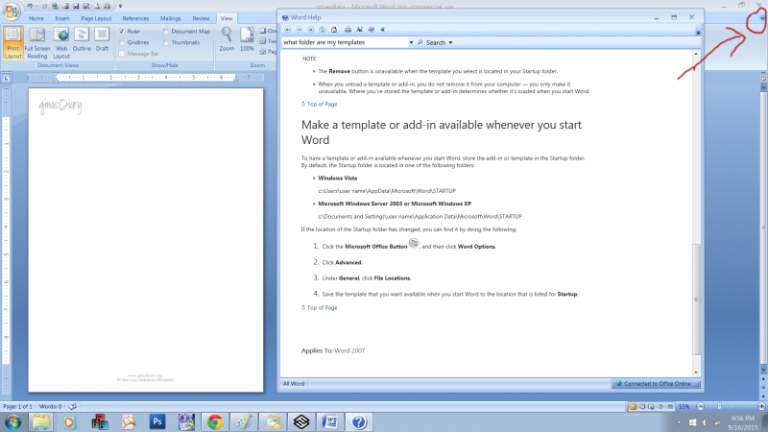Go Back in Word Help toolbar
Screen dimensions: 768x432
click(x=288, y=30)
